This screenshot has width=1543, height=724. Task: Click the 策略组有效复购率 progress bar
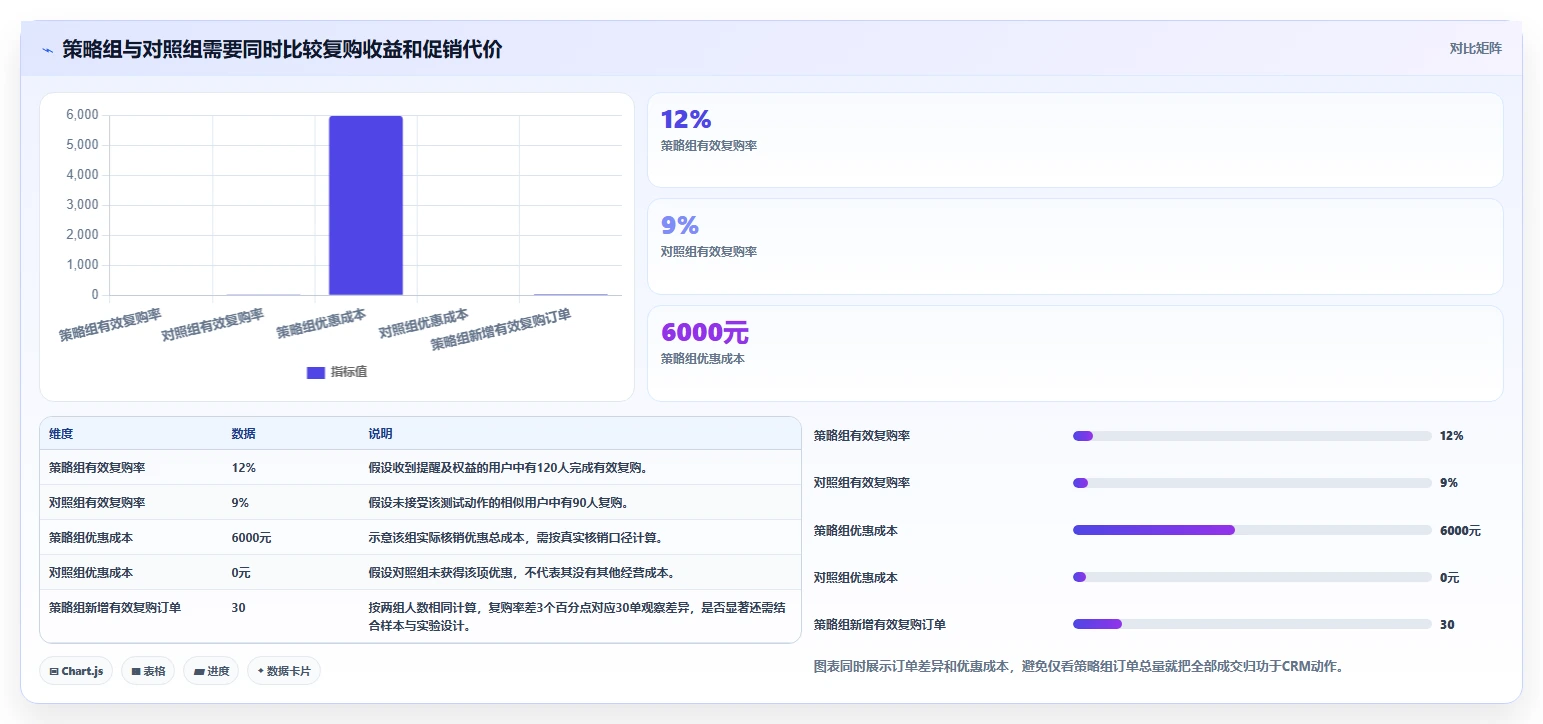point(1252,436)
